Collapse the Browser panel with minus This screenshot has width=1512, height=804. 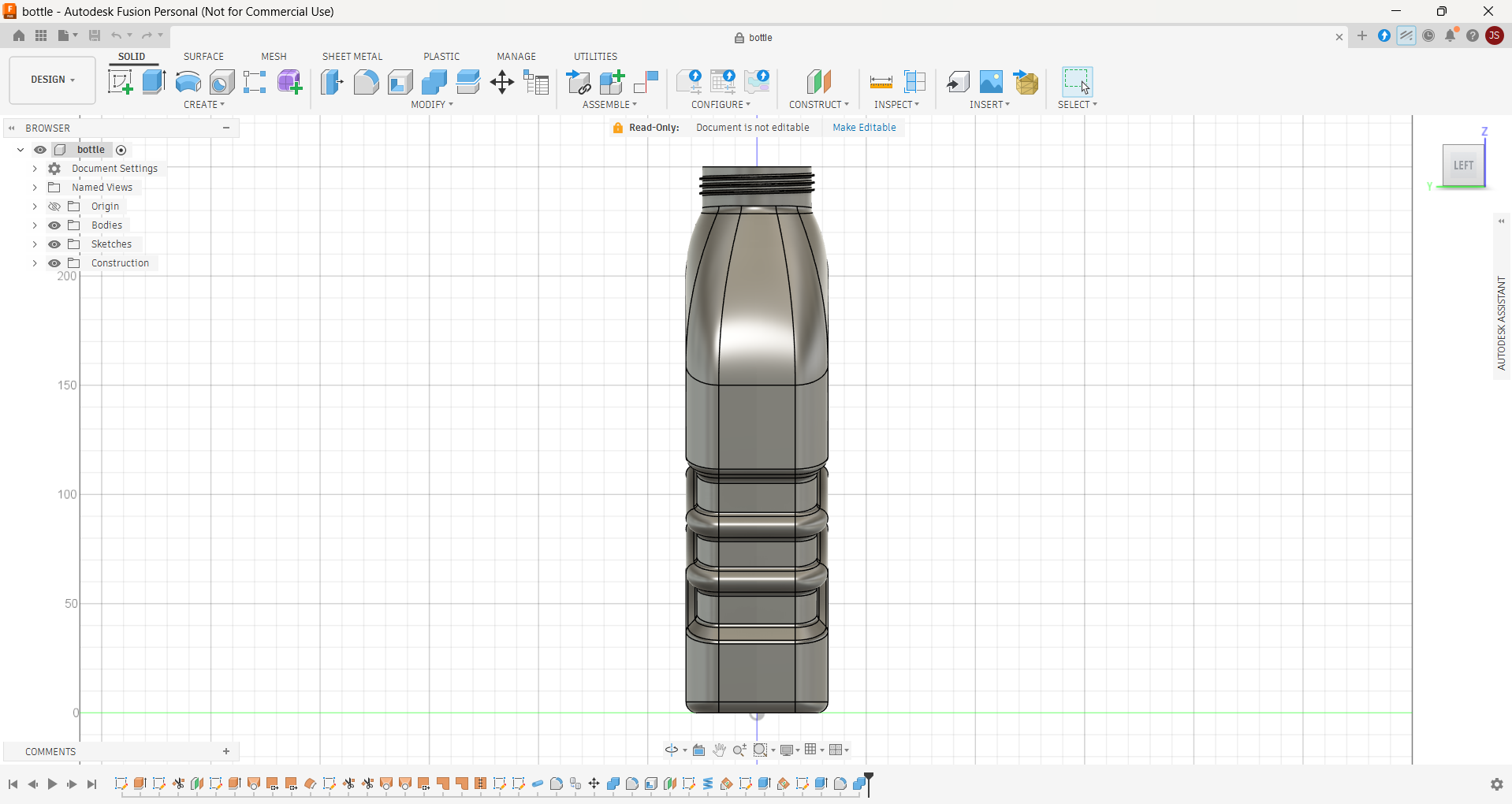click(x=226, y=128)
